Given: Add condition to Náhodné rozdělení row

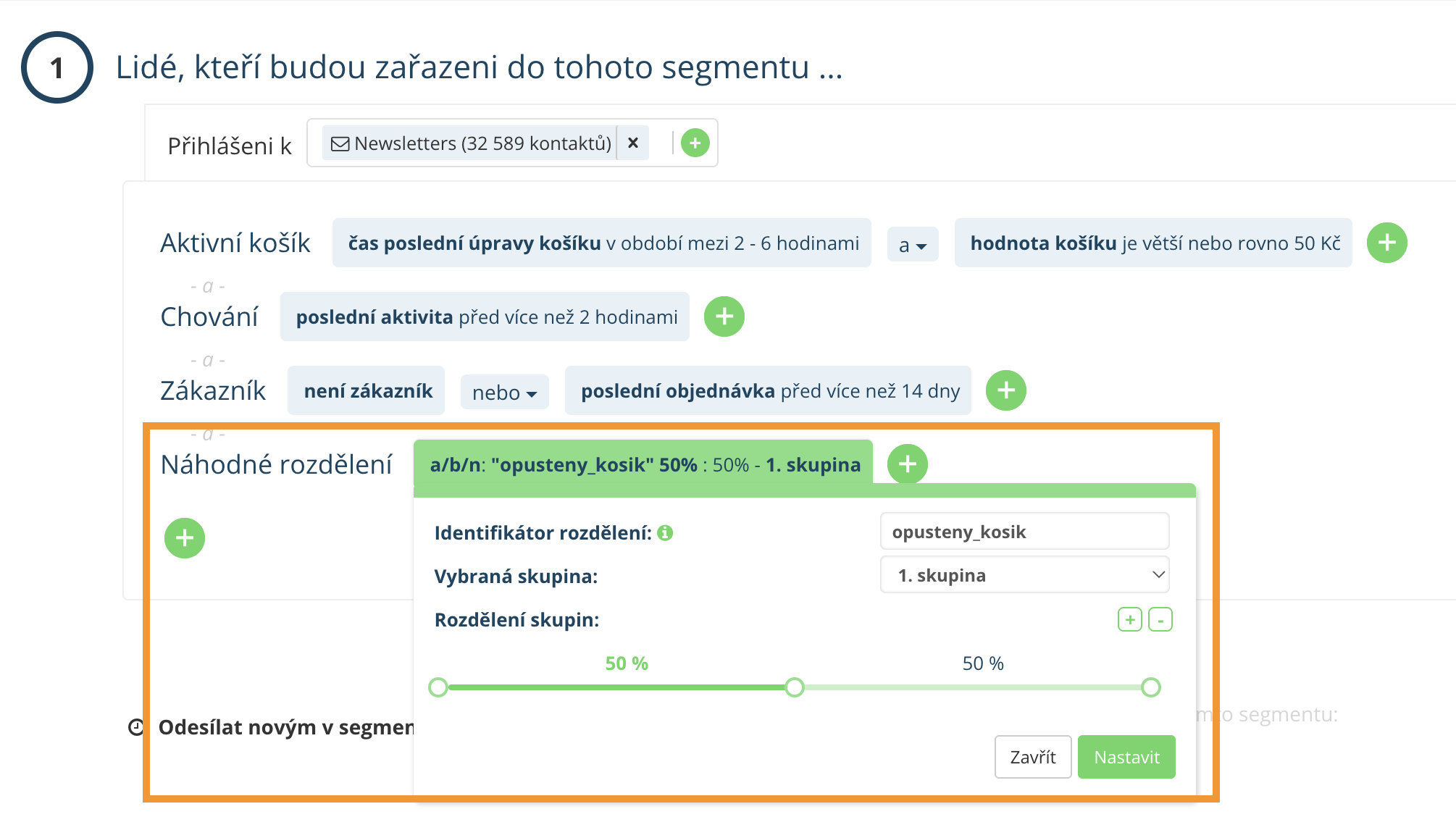Looking at the screenshot, I should click(x=907, y=464).
